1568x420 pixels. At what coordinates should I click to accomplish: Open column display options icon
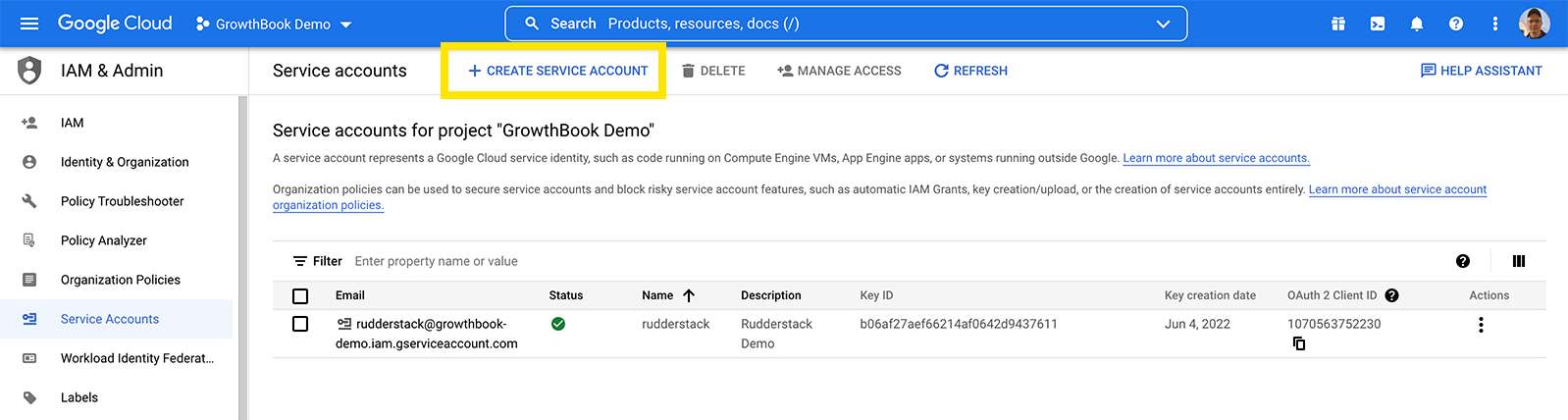click(1519, 261)
